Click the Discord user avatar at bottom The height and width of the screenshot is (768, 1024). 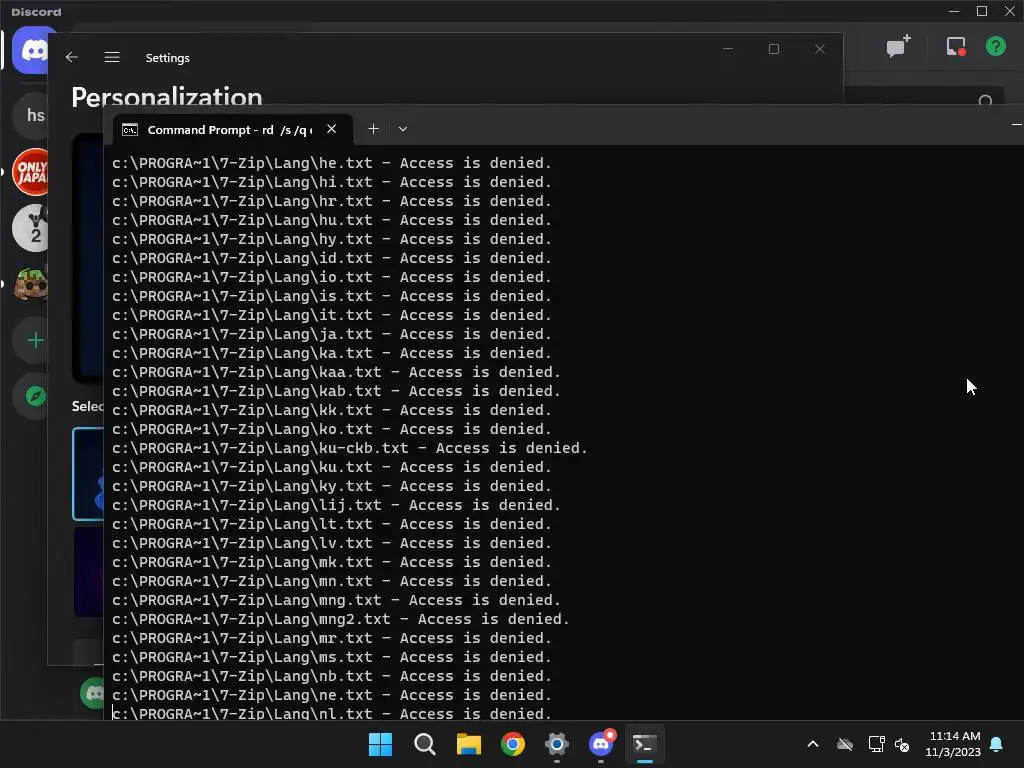point(92,694)
